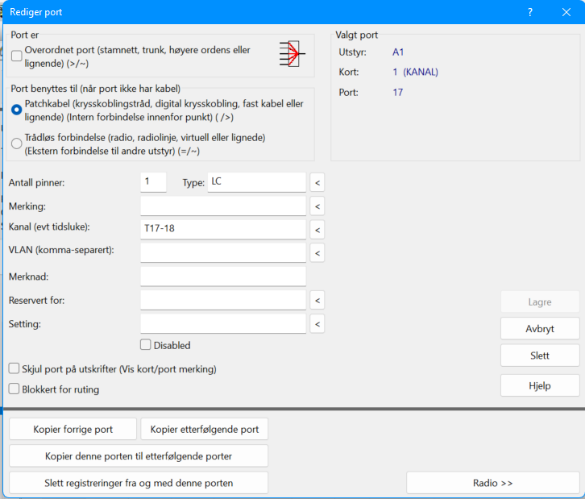Expand the Radio >> section
Screen dimensions: 585x499
coord(492,483)
